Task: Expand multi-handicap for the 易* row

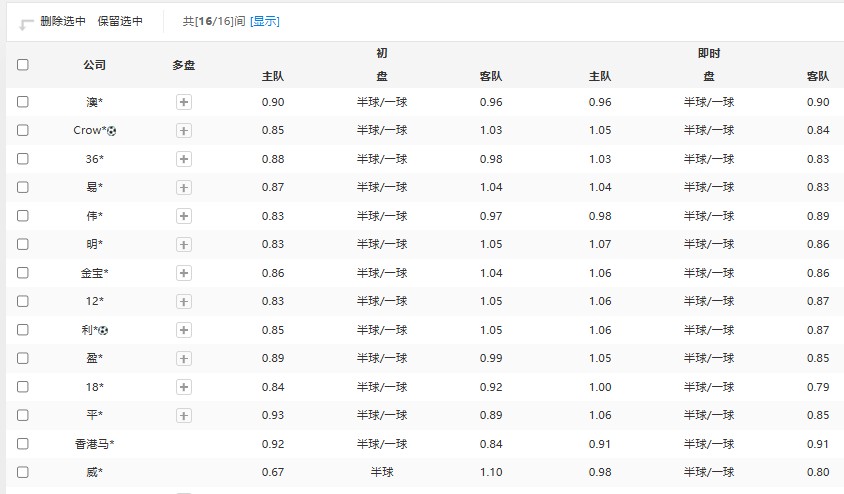Action: pyautogui.click(x=184, y=187)
